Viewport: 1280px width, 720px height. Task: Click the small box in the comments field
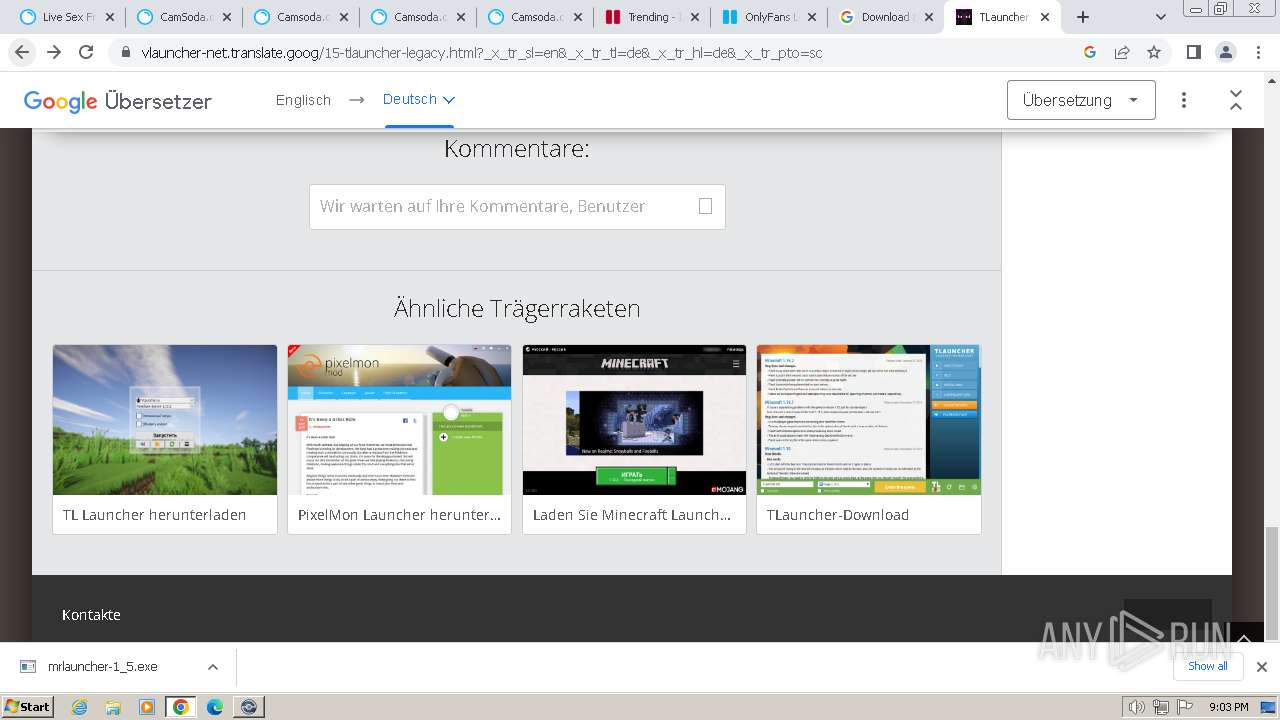[705, 206]
